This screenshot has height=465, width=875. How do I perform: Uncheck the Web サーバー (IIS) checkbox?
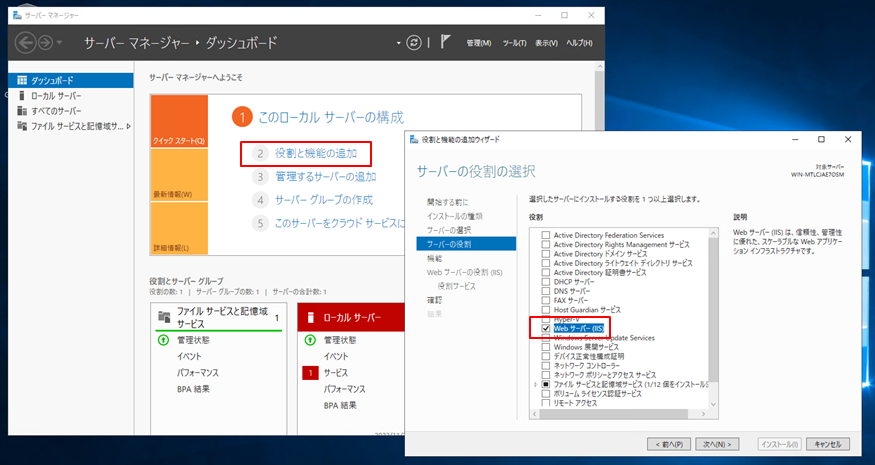pos(546,329)
